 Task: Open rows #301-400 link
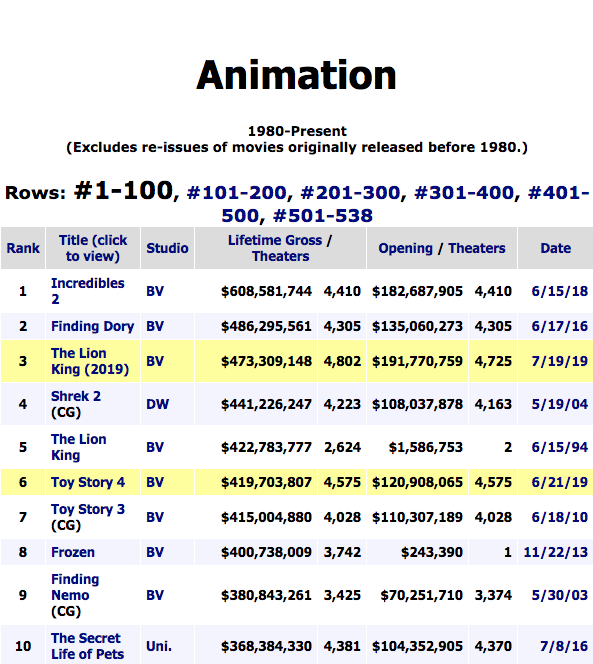[x=464, y=193]
